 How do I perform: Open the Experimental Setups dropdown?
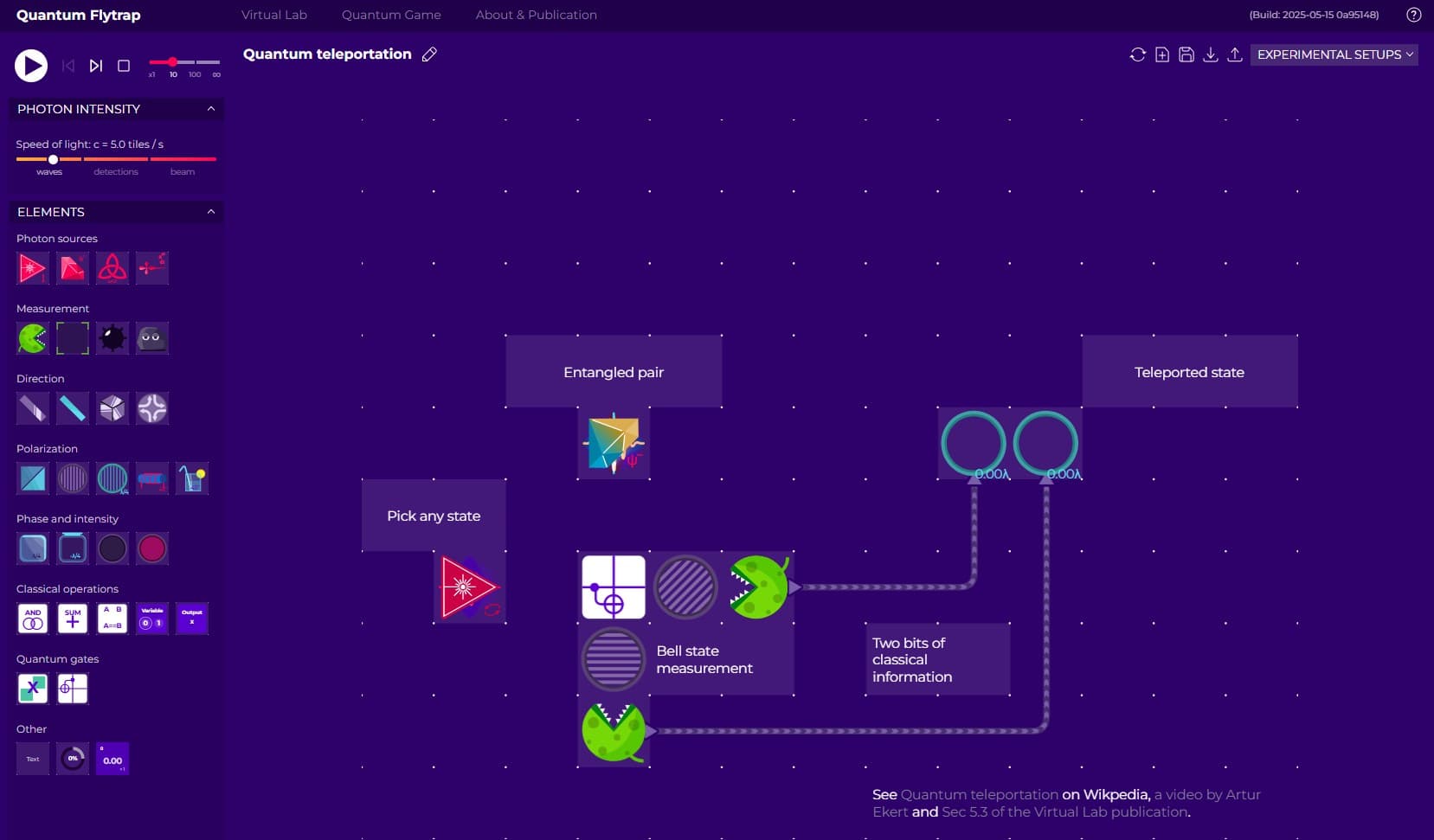click(x=1334, y=55)
